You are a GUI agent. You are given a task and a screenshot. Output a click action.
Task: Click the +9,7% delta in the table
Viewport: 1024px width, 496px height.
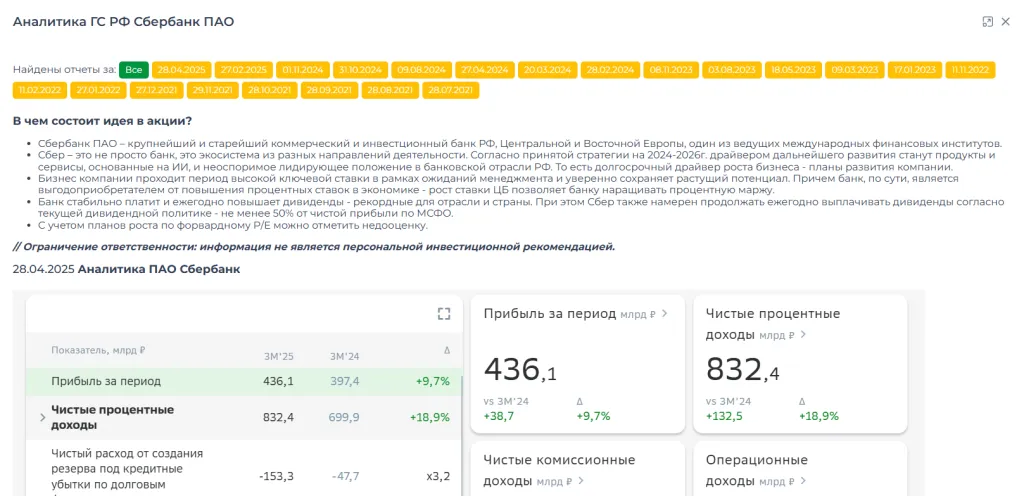click(433, 381)
